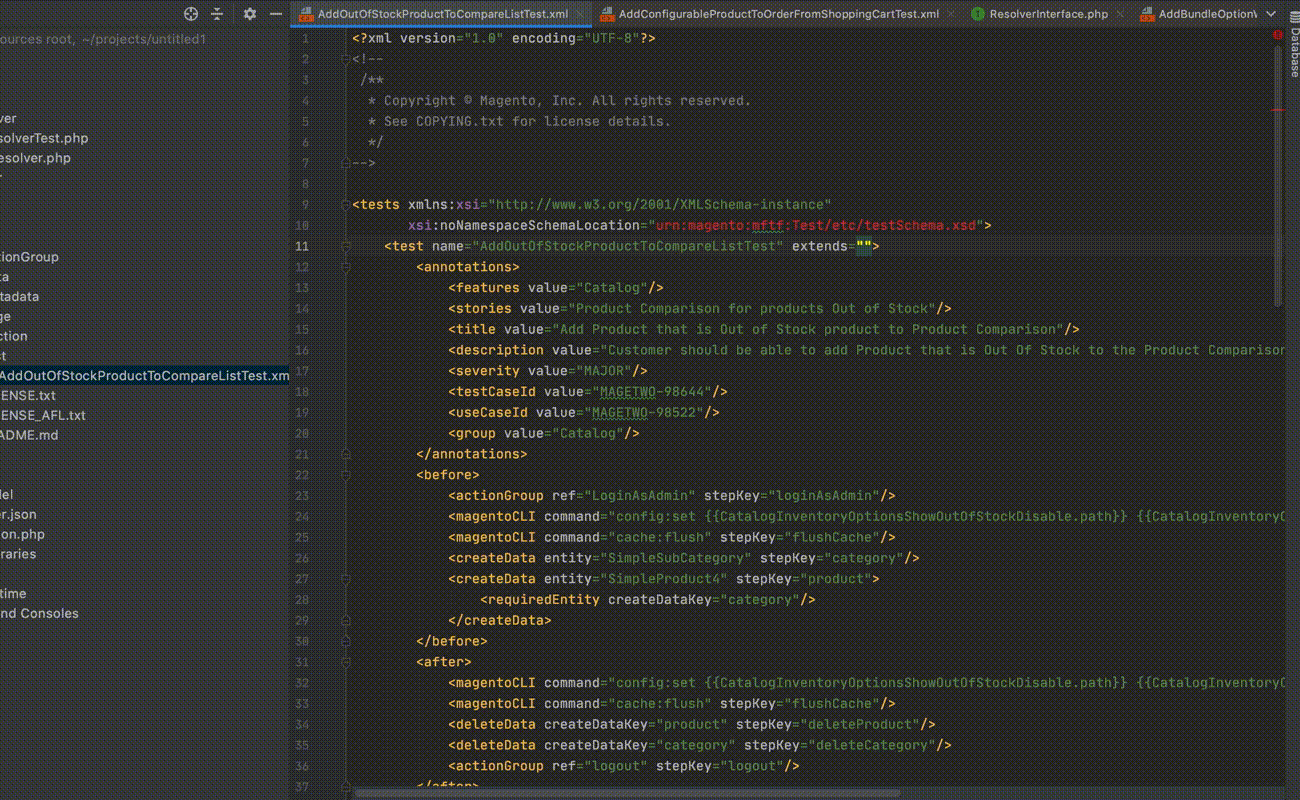Screen dimensions: 1300x800
Task: Fold the tests root element at line 9
Action: pyautogui.click(x=346, y=205)
